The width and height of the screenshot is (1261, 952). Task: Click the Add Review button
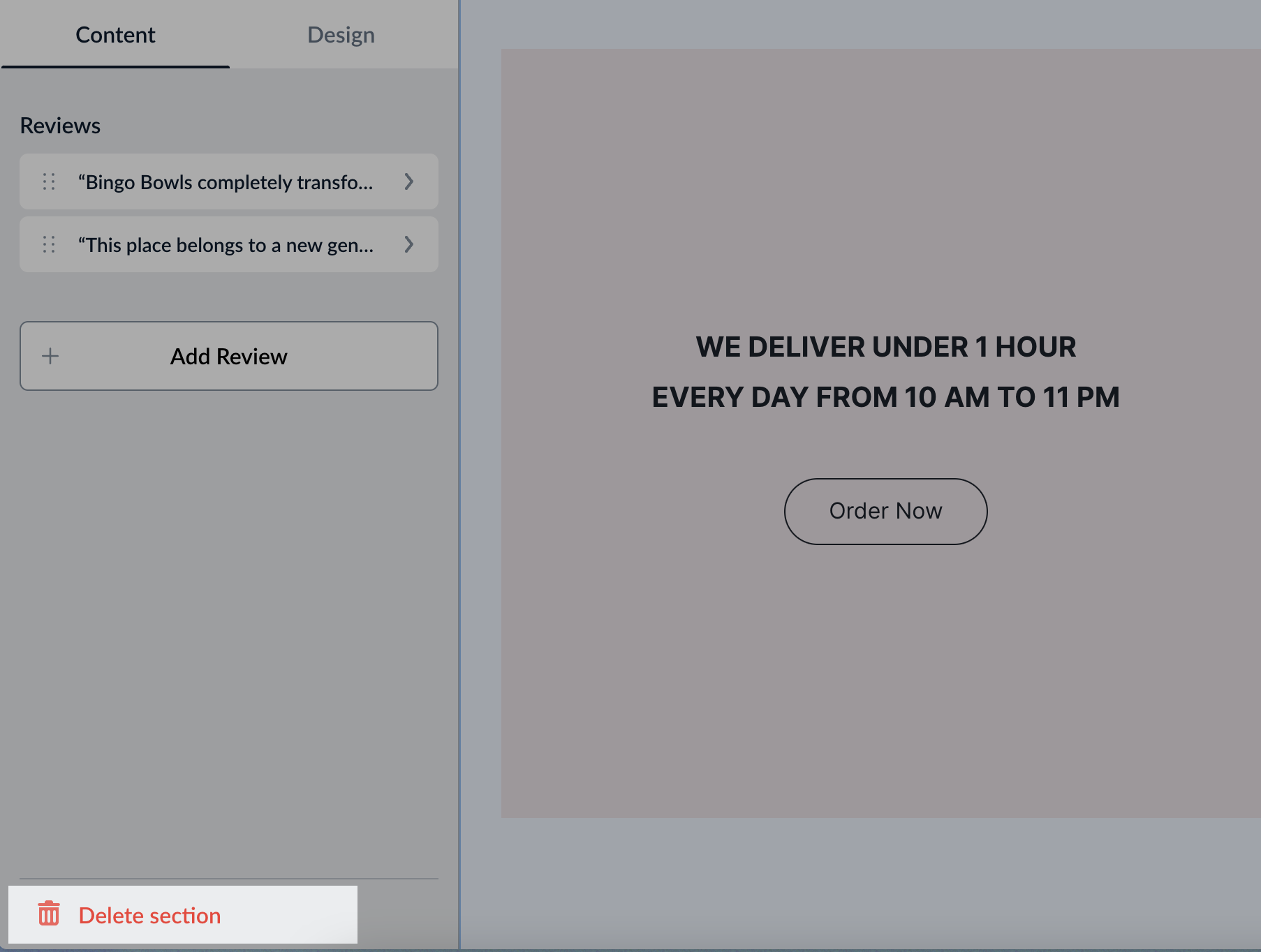[x=228, y=356]
